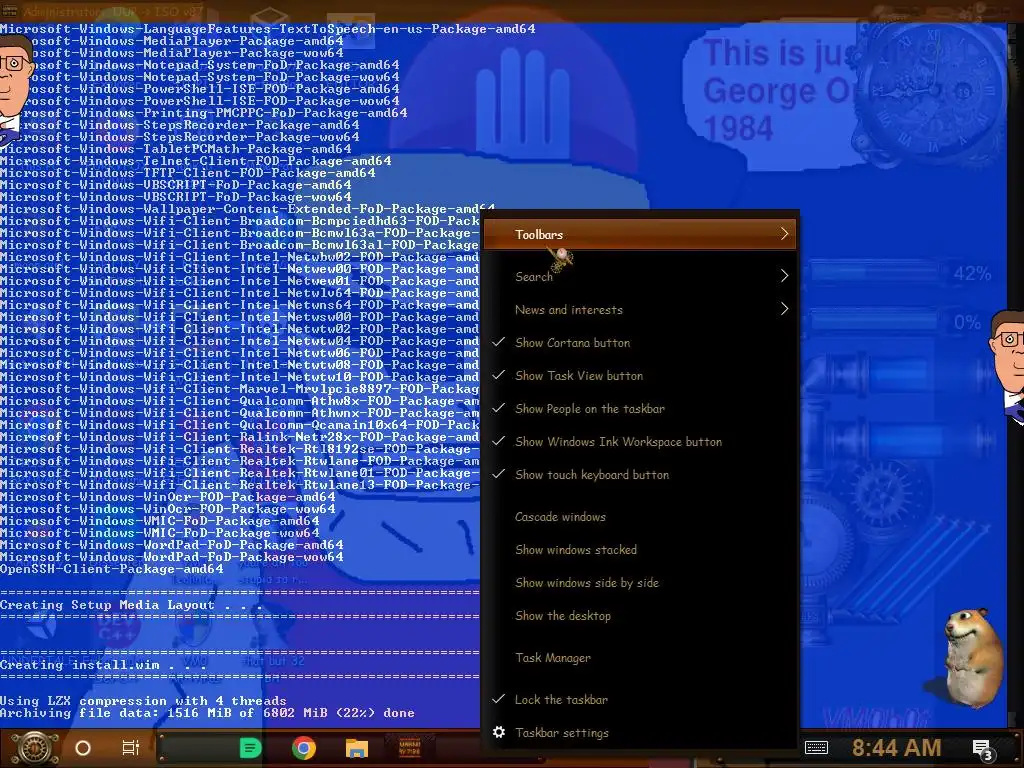This screenshot has width=1024, height=768.
Task: Open the Search menu entry
Action: 640,276
